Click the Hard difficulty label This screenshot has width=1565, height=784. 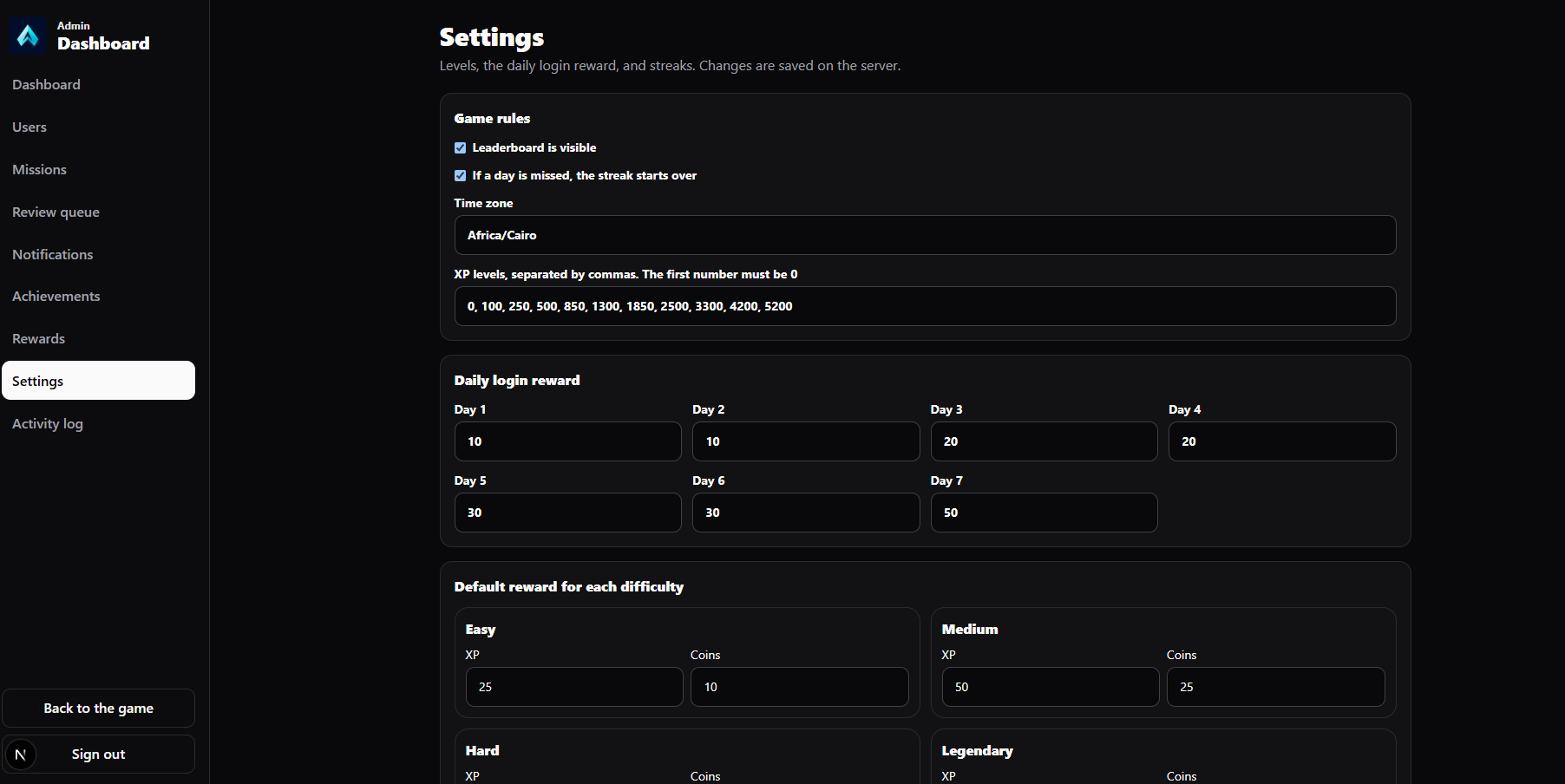482,751
